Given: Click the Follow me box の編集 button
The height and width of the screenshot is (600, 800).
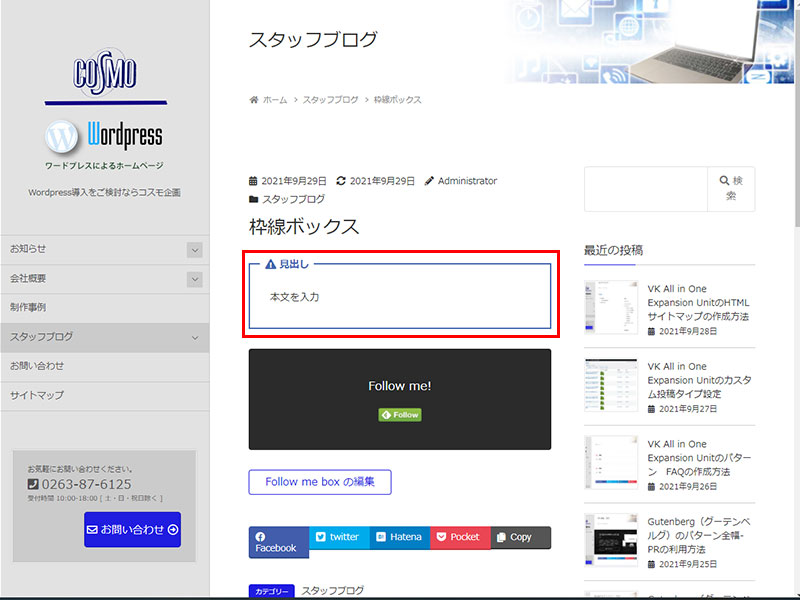Looking at the screenshot, I should coord(320,482).
